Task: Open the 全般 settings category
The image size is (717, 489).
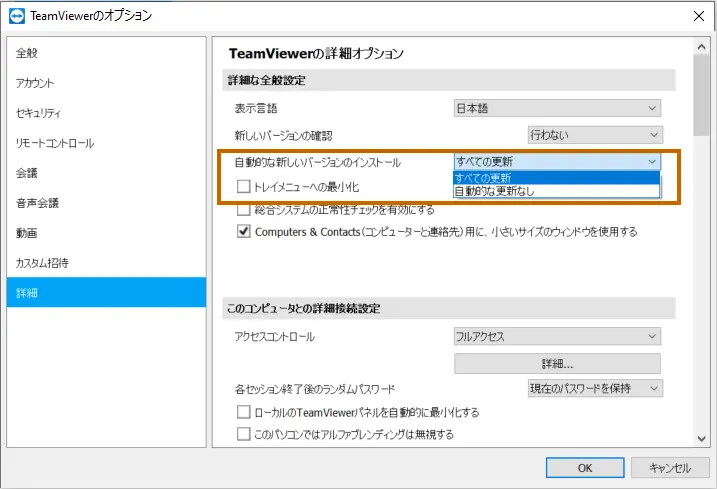Action: point(106,53)
